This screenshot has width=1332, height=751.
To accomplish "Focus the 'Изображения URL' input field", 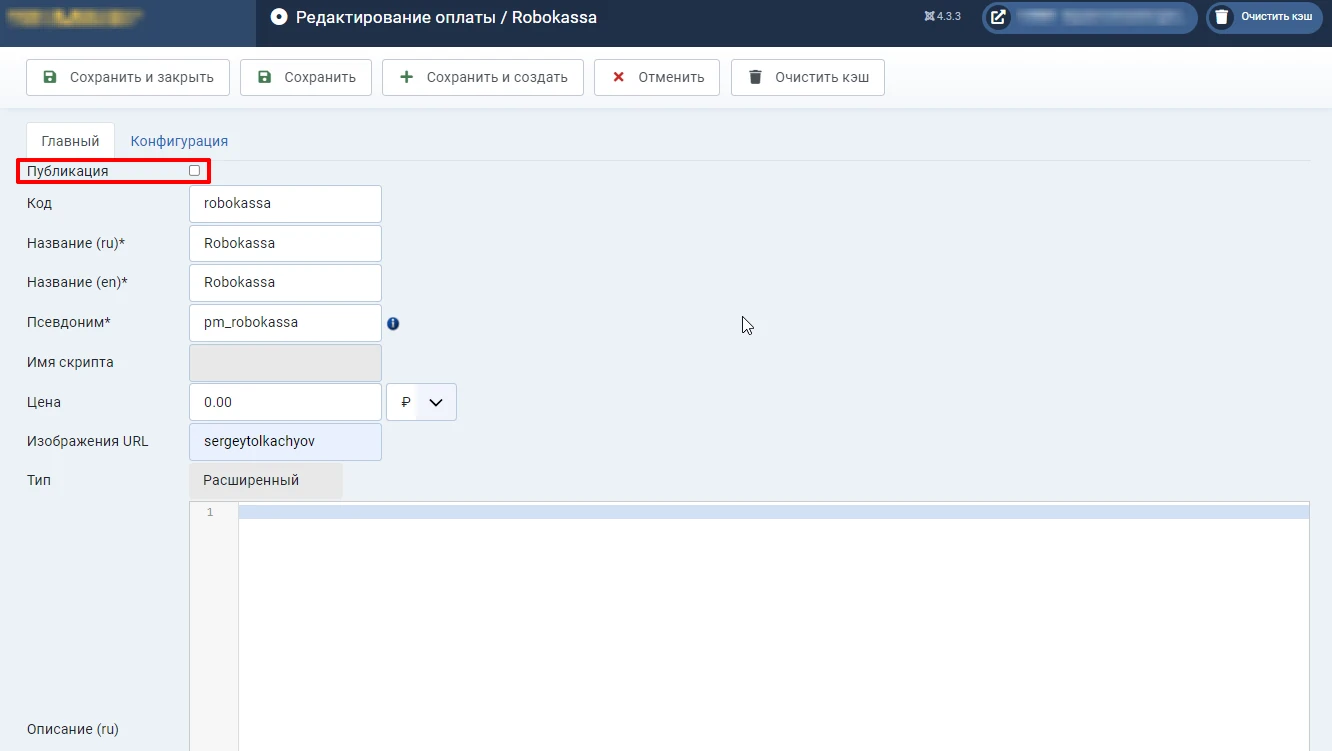I will click(285, 441).
